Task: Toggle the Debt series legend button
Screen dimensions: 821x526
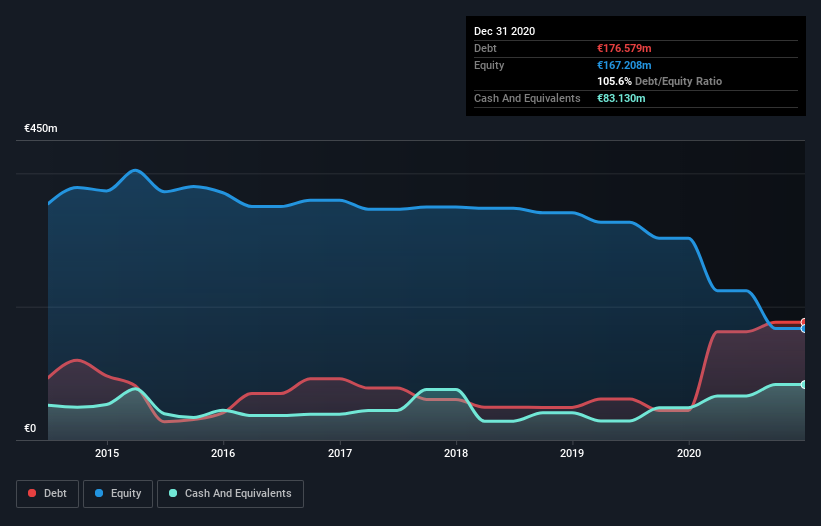Action: tap(48, 494)
